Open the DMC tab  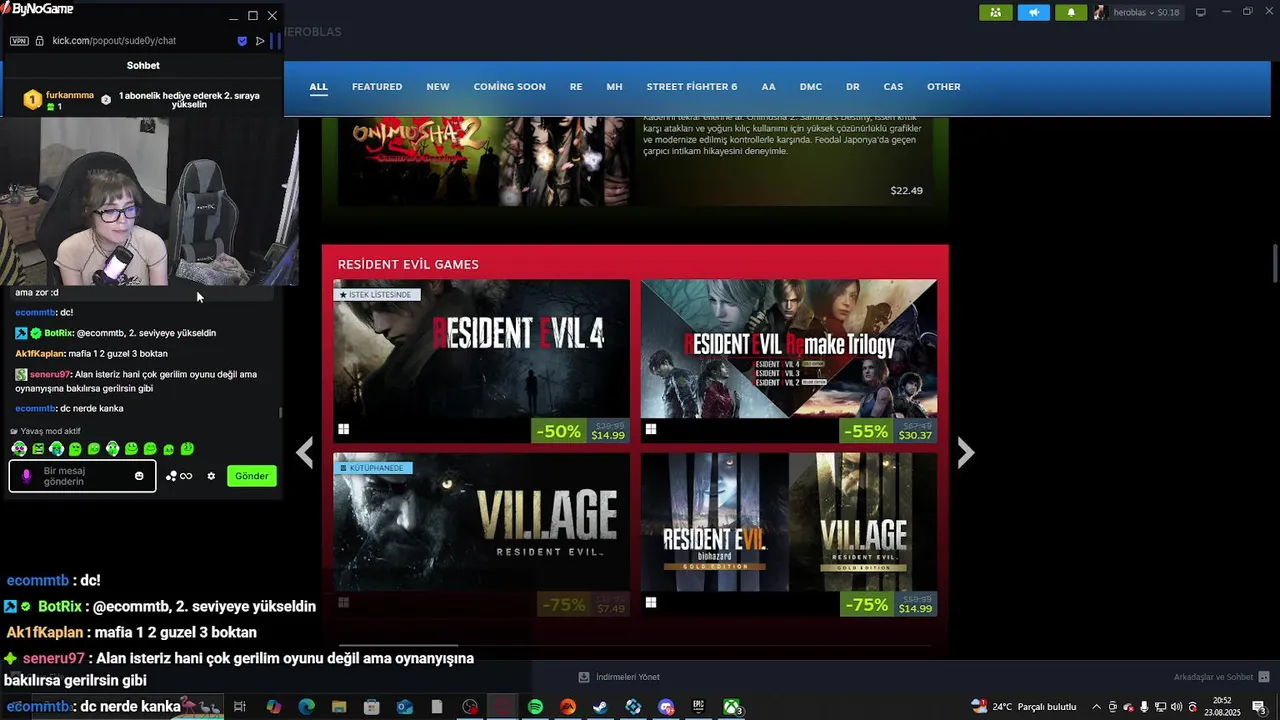tap(810, 87)
